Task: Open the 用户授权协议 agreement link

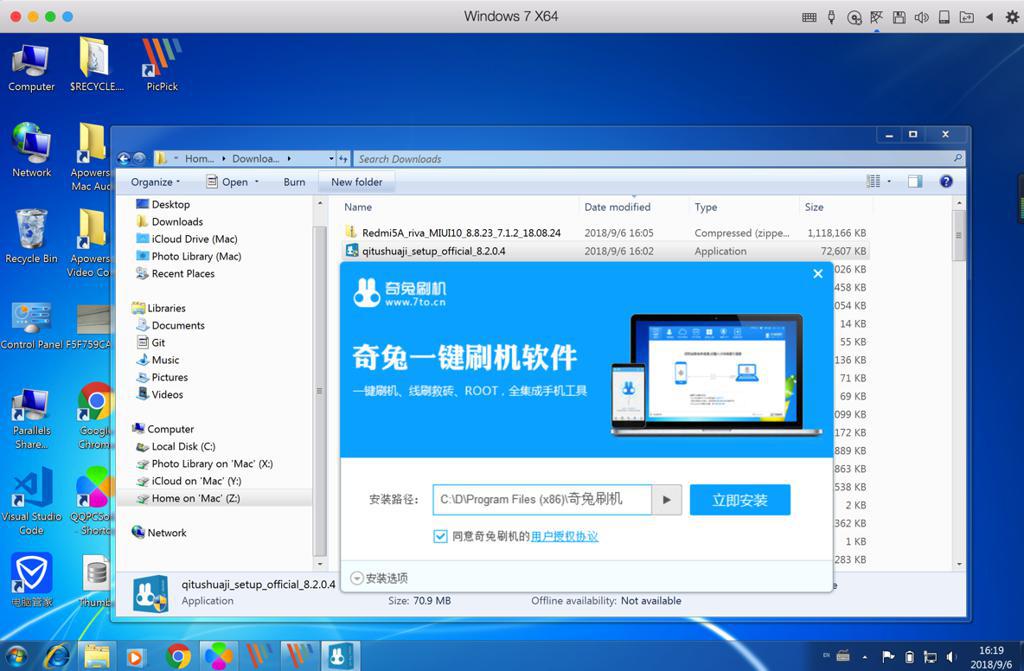Action: pyautogui.click(x=564, y=536)
